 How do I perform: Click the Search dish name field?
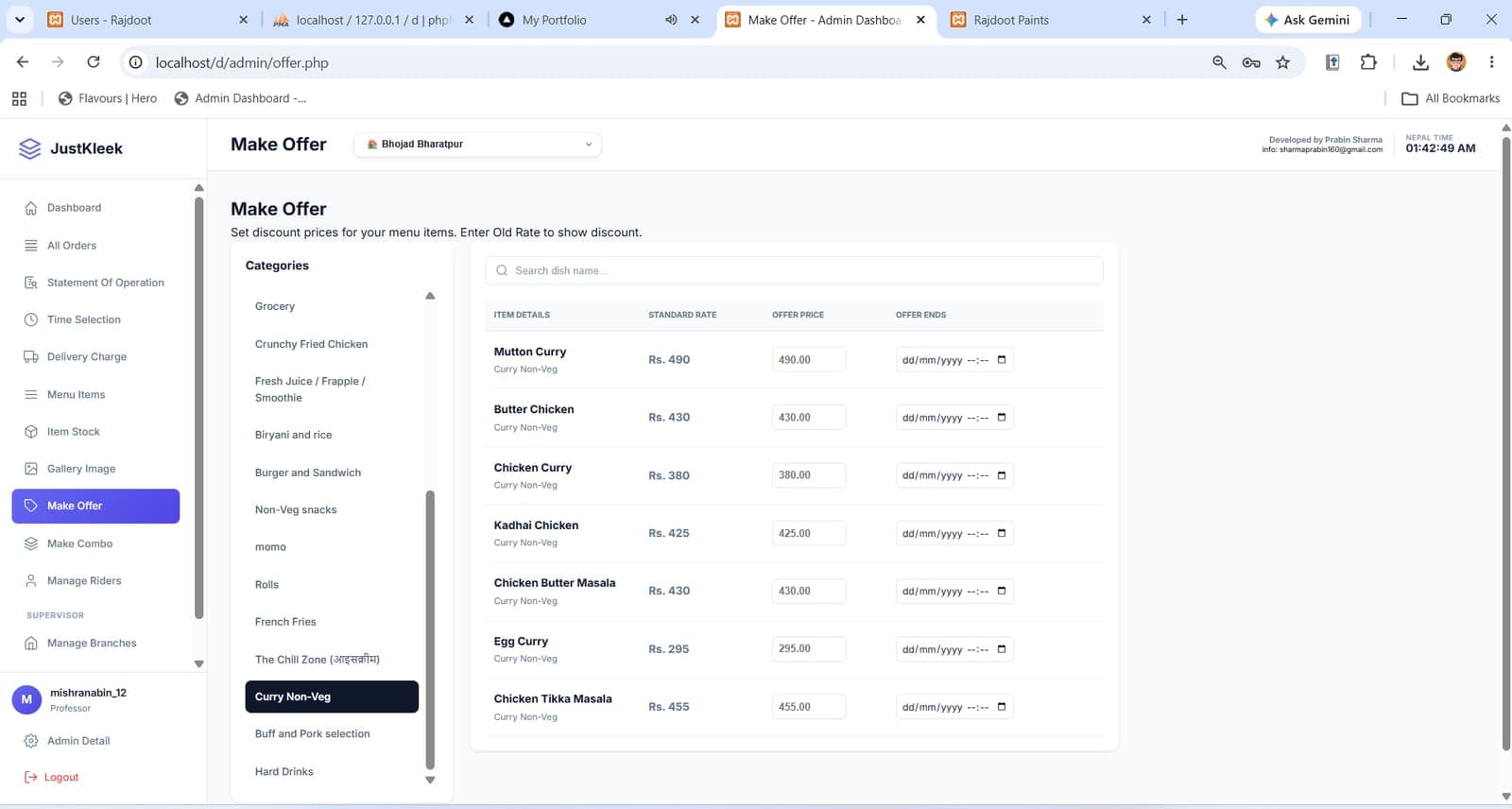(794, 270)
